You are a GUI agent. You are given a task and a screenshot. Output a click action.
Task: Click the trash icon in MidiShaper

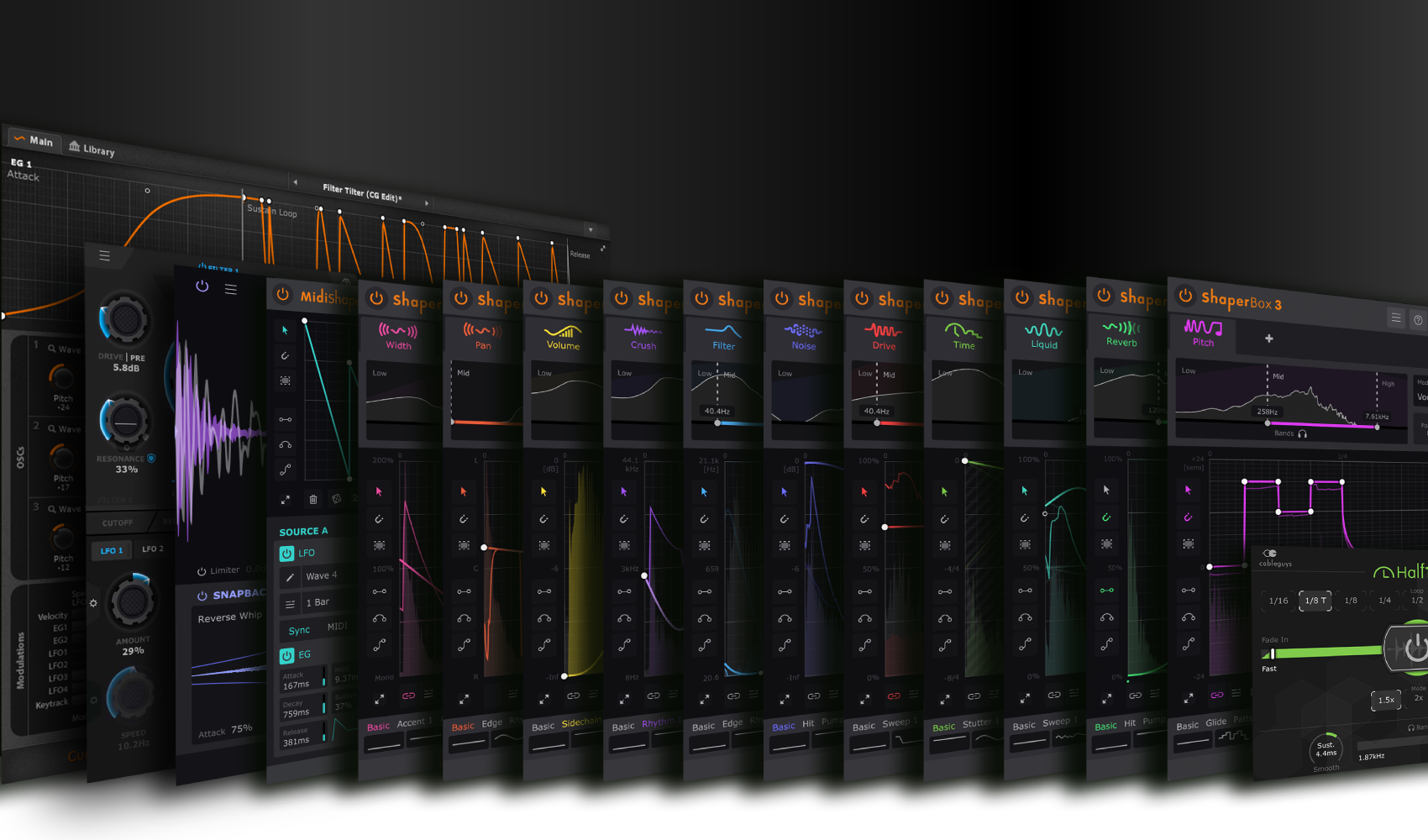[313, 500]
